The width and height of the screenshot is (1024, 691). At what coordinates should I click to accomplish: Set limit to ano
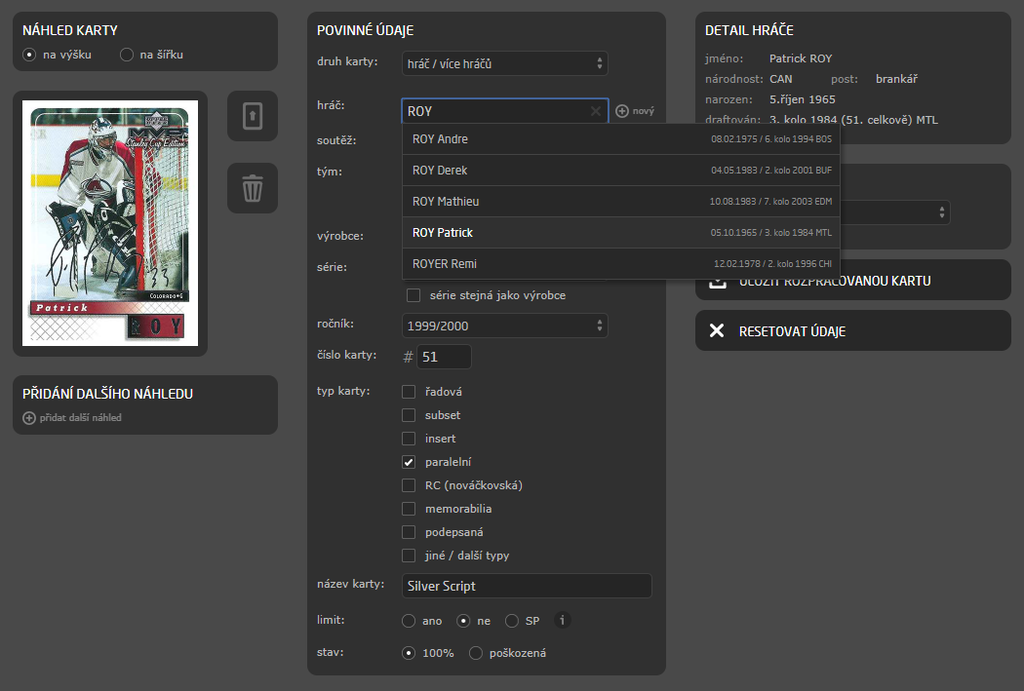coord(409,620)
